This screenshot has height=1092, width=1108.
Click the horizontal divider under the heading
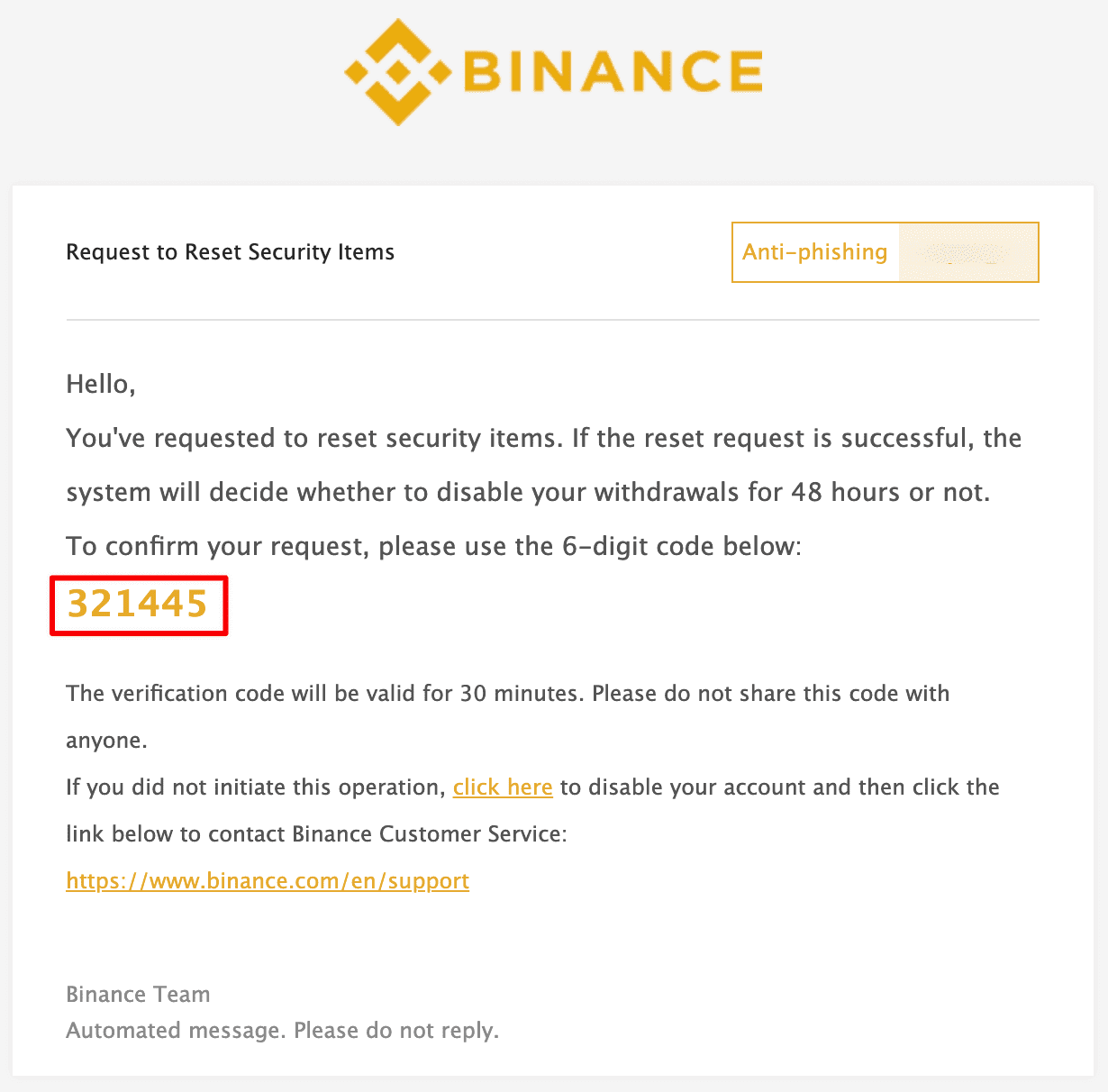point(552,320)
